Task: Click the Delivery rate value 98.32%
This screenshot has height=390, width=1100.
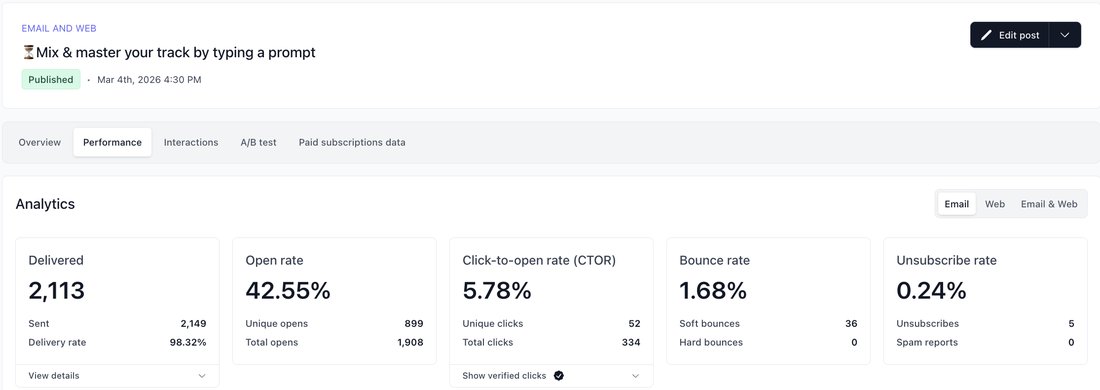Action: point(189,343)
